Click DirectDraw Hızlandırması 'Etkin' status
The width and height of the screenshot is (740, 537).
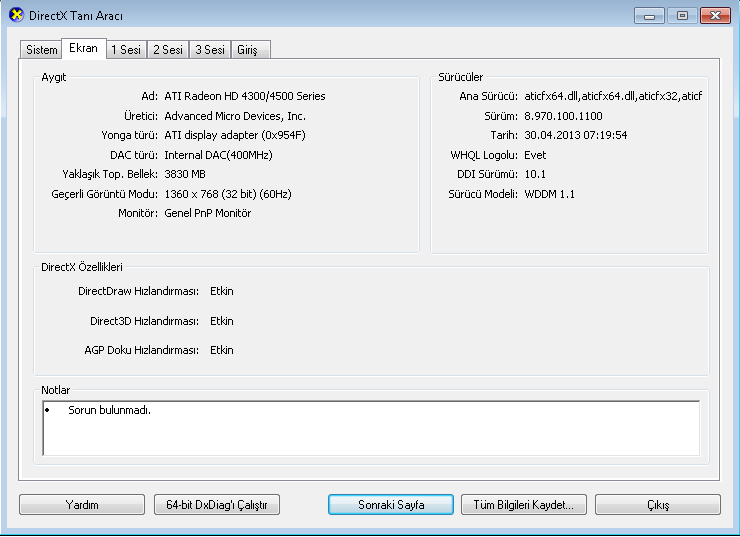point(221,291)
